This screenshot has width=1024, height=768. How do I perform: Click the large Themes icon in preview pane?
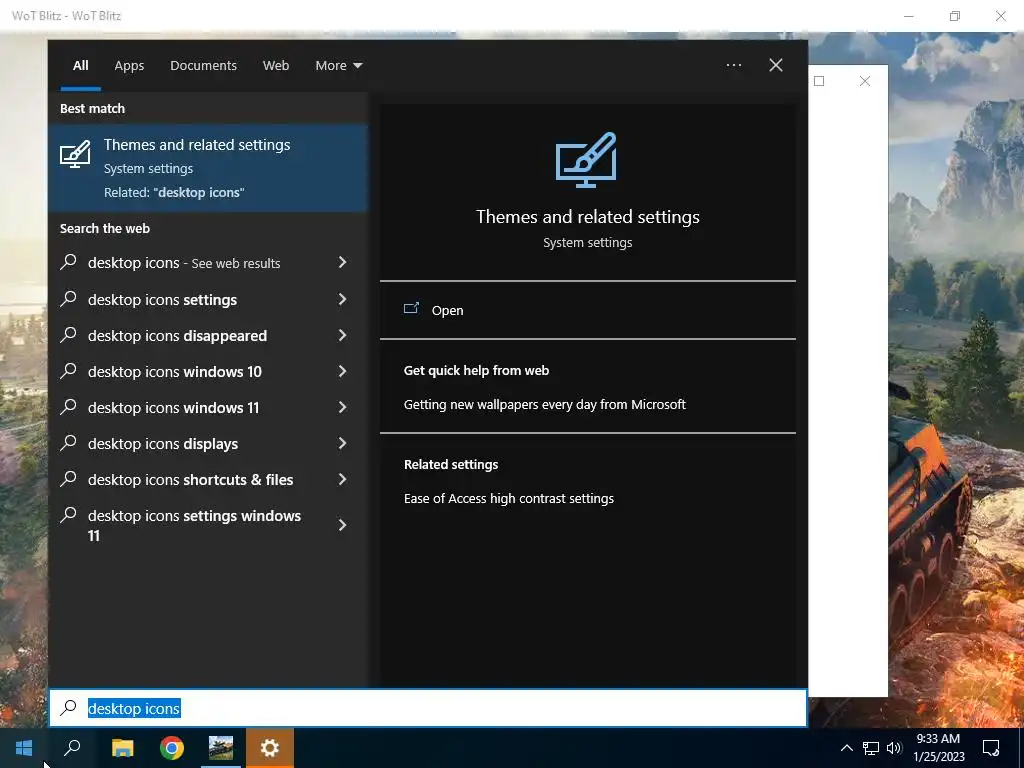[586, 160]
